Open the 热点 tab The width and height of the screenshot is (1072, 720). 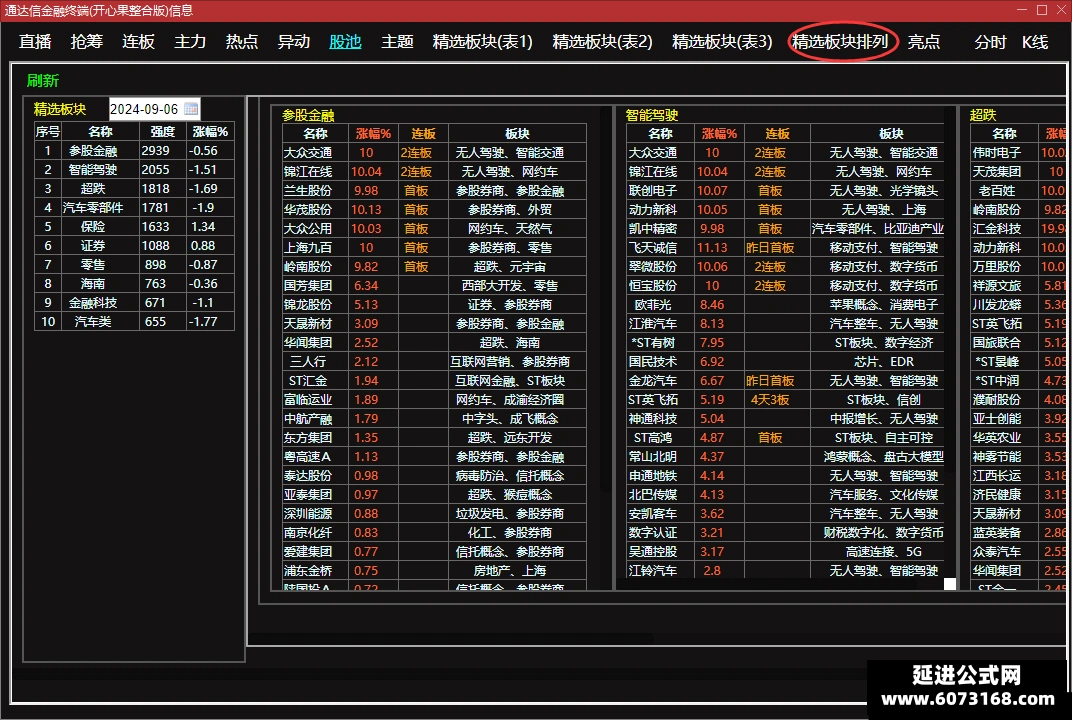pyautogui.click(x=242, y=42)
